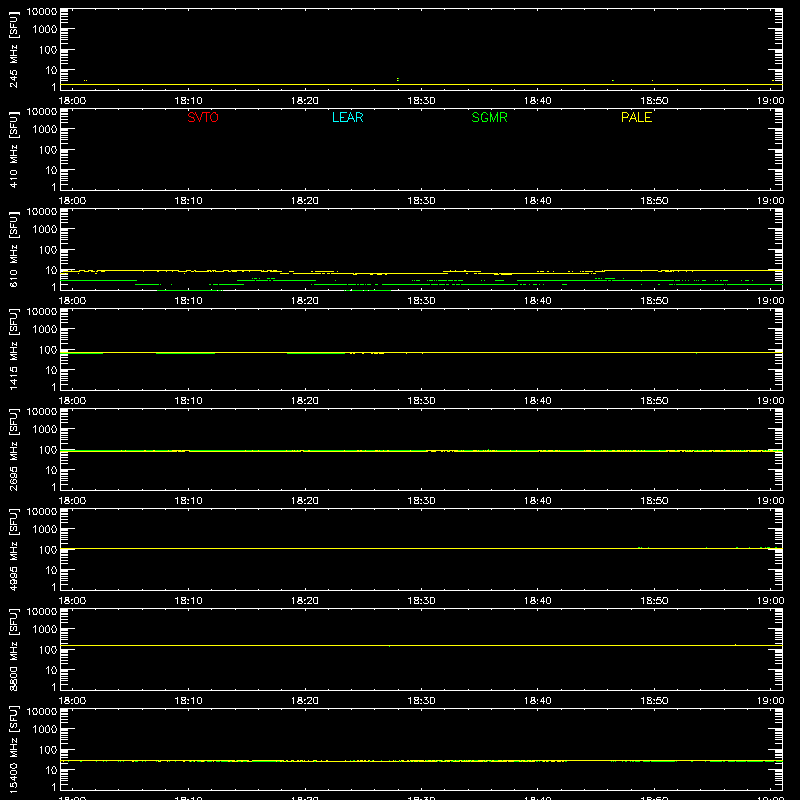Image resolution: width=800 pixels, height=800 pixels.
Task: Select the 1415 MHz [SFU] axis title
Action: pos(13,349)
